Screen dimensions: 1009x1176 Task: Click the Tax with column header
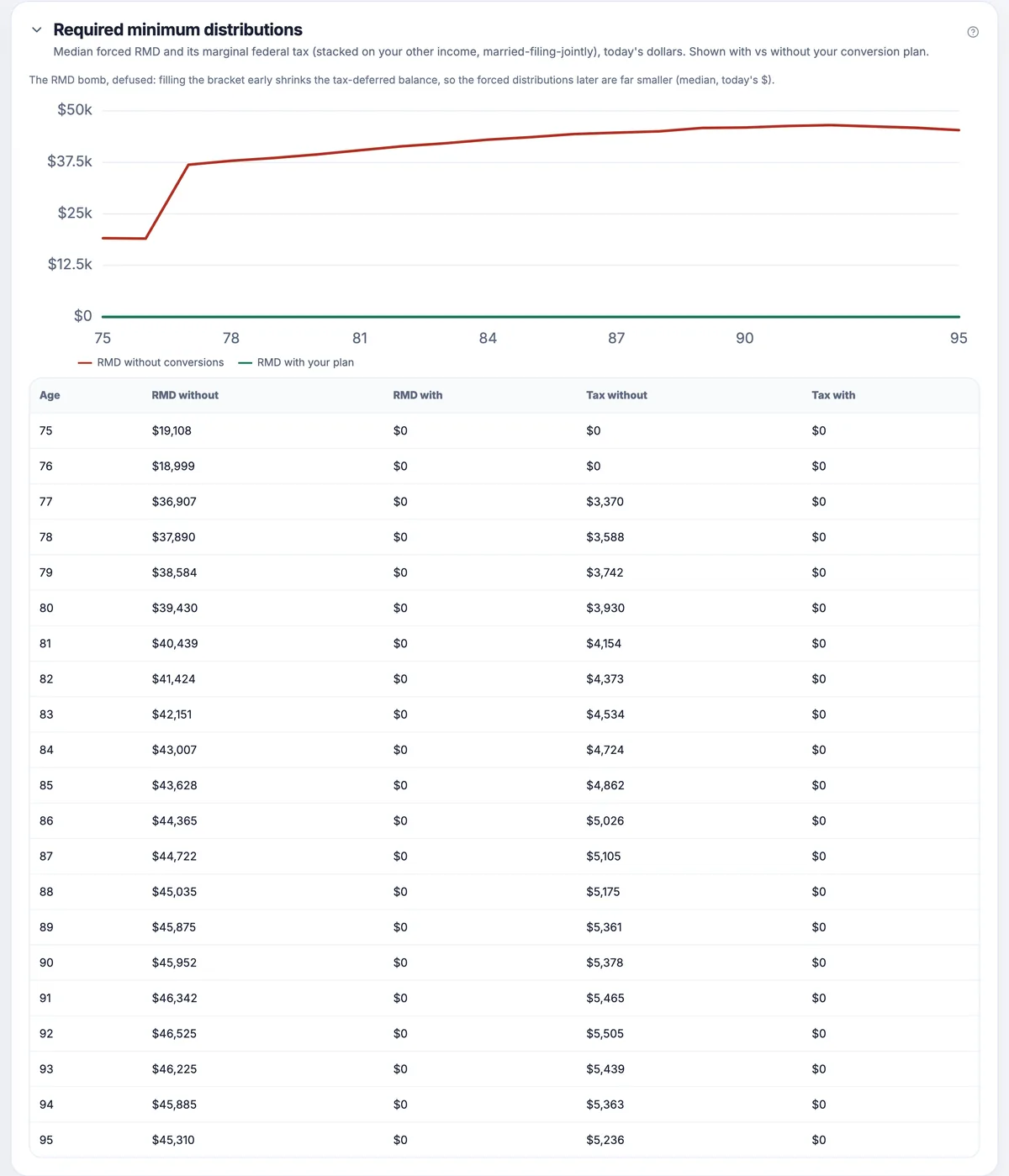(833, 395)
